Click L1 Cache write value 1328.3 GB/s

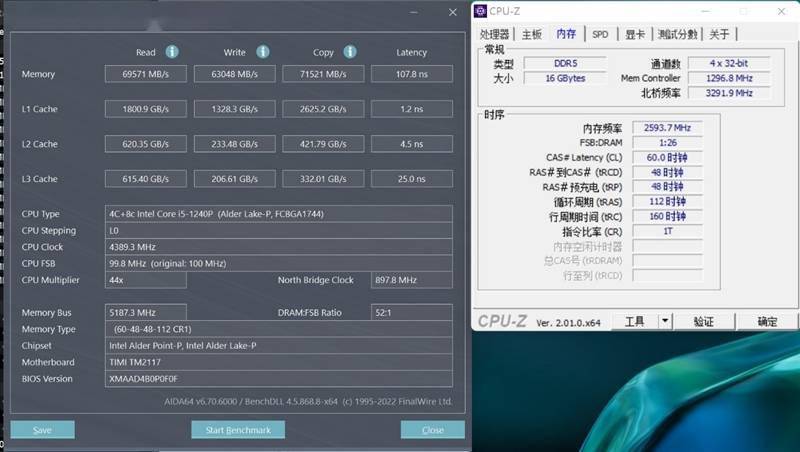(x=235, y=109)
